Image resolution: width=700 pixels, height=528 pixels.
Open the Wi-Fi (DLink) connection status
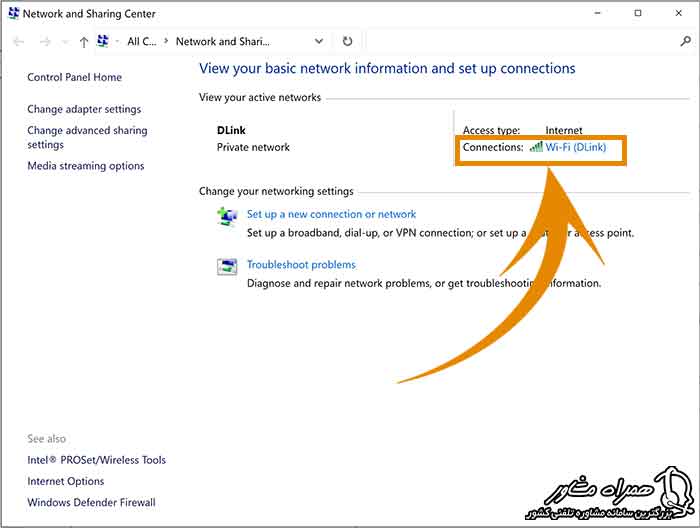[x=575, y=147]
